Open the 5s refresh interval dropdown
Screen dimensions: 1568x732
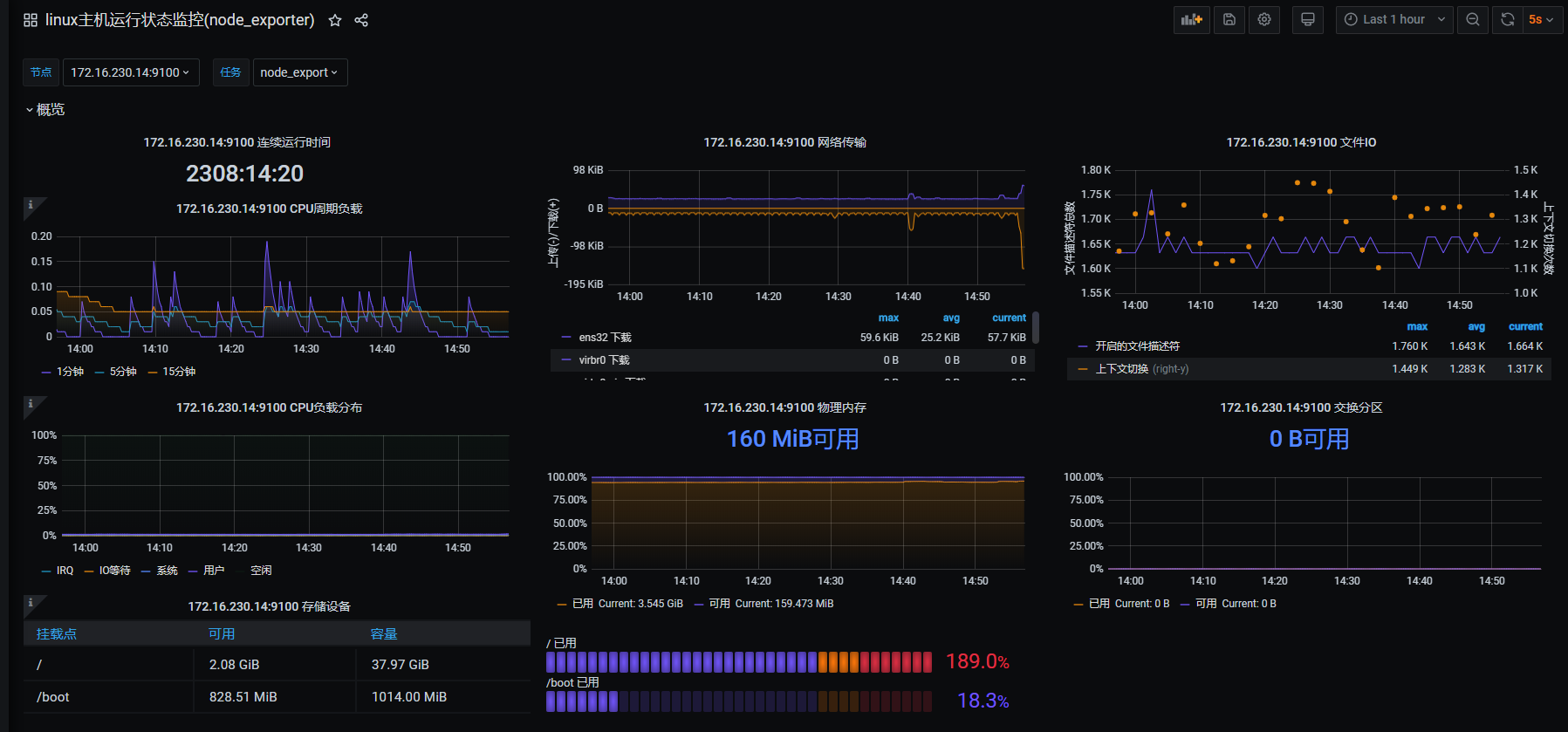click(x=1542, y=19)
